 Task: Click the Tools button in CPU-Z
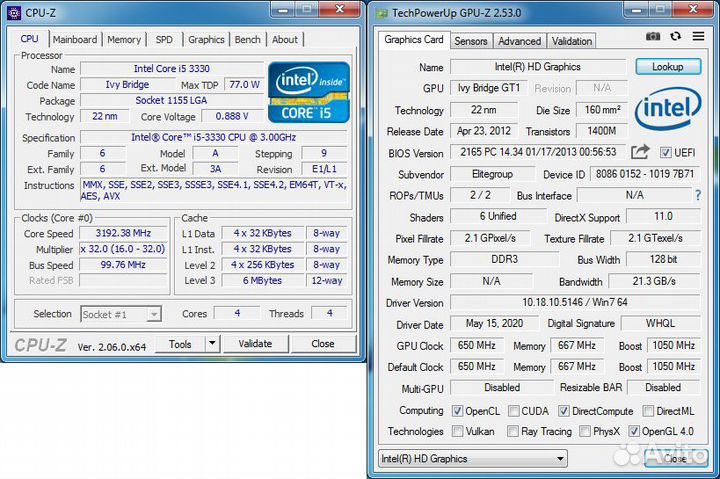180,344
